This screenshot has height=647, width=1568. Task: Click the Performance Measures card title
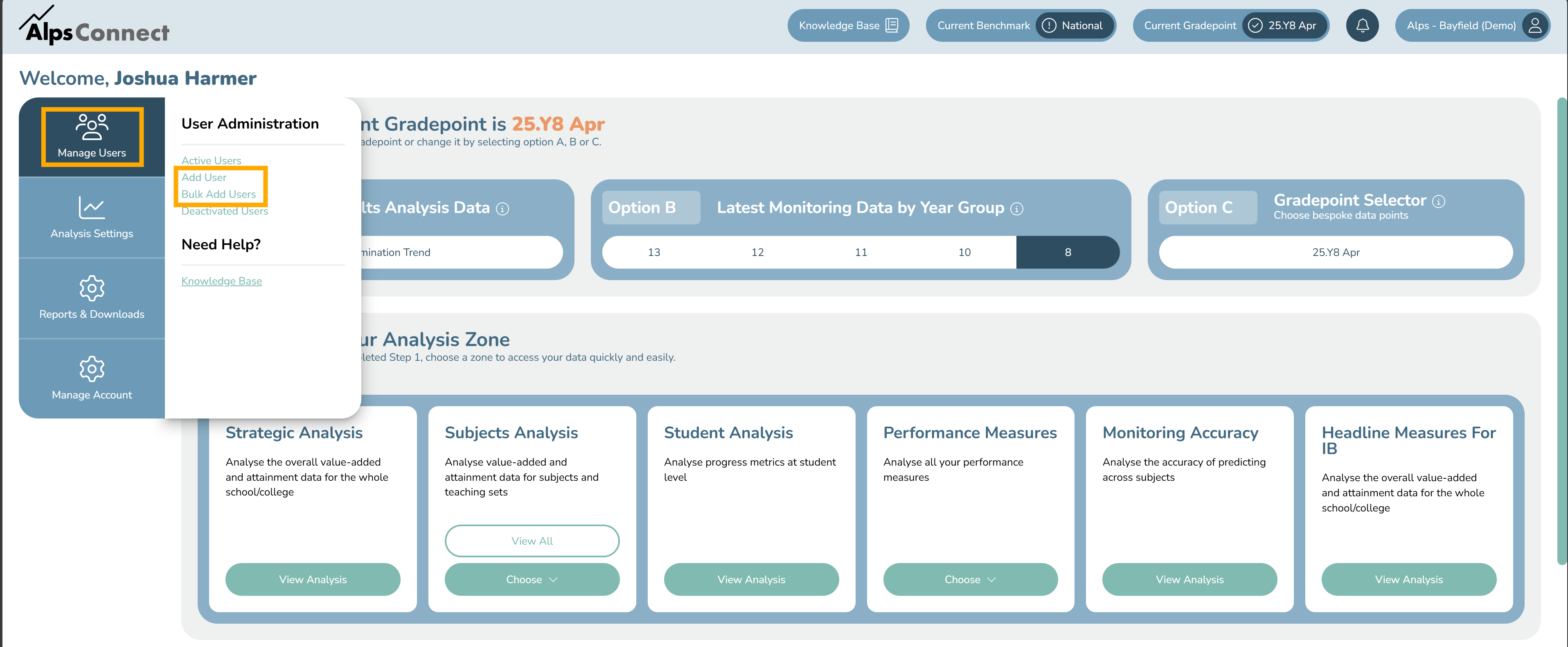click(x=970, y=432)
